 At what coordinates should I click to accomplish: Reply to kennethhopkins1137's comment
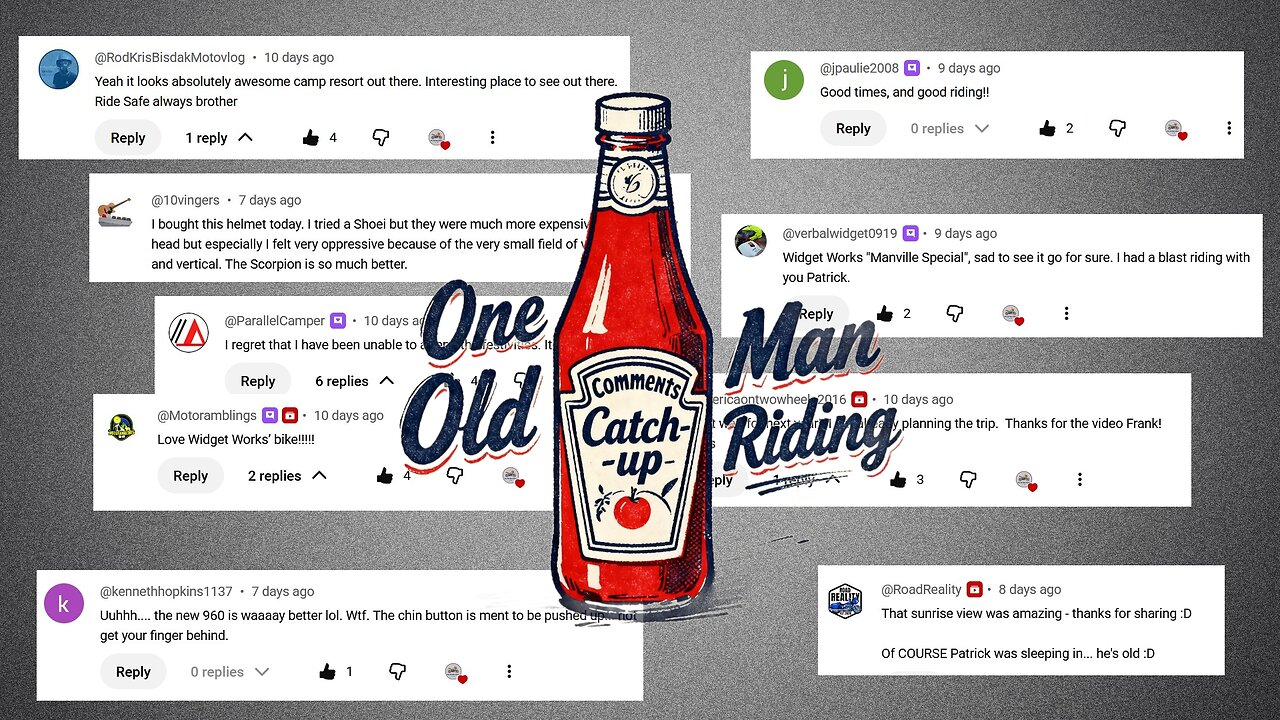coord(133,672)
